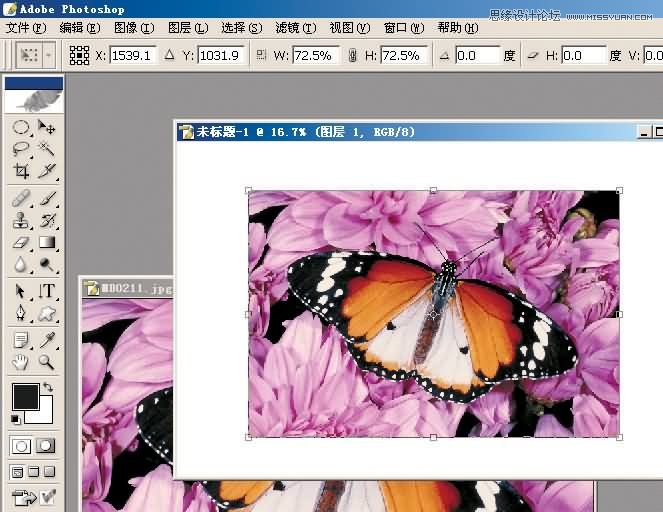The width and height of the screenshot is (663, 512).
Task: Choose Standard Screen mode
Action: click(x=17, y=472)
